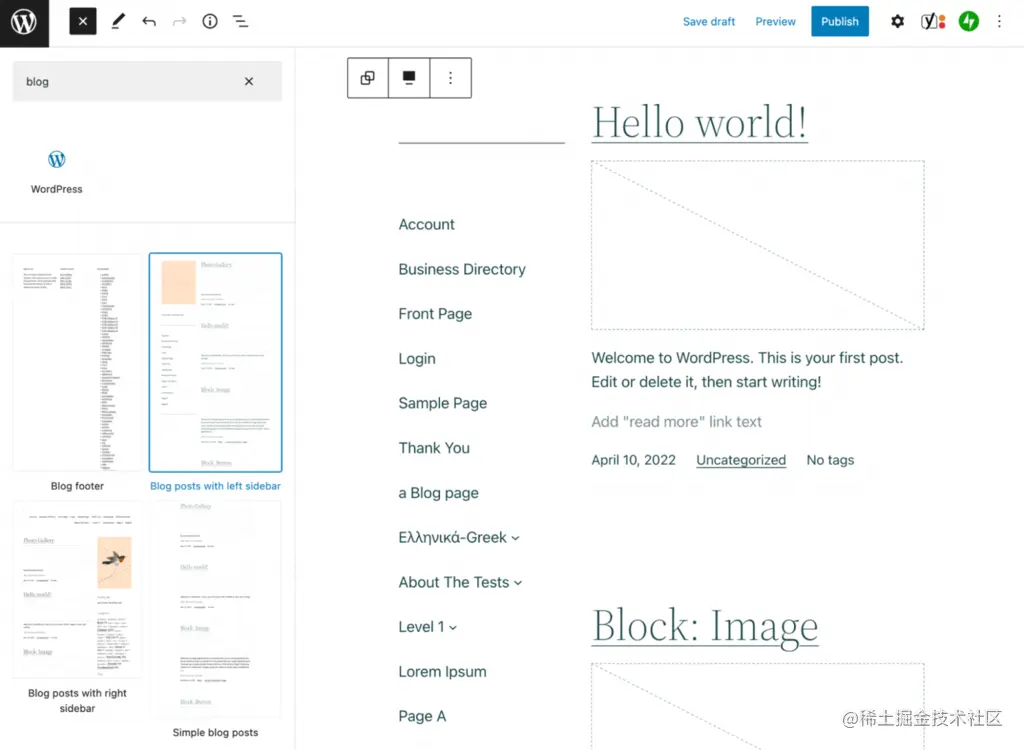Click the Columns block type icon

click(x=368, y=78)
